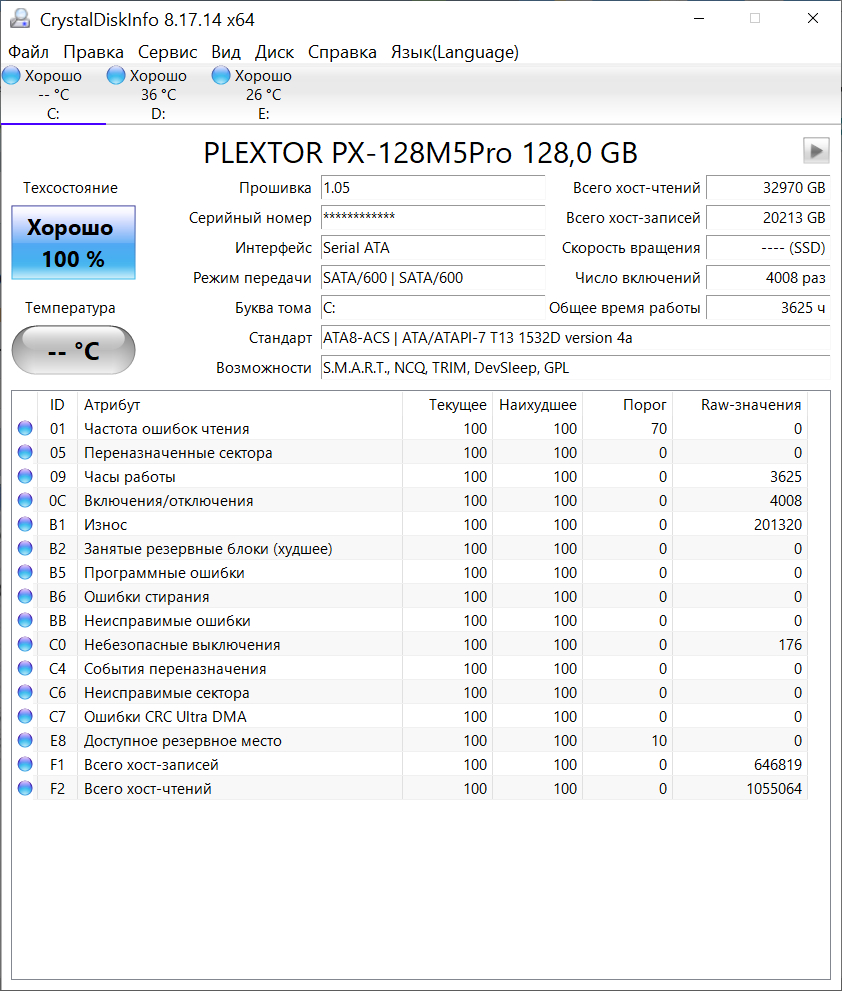Screen dimensions: 842x991
Task: Click the ATA8-ACS standard field
Action: pos(576,337)
